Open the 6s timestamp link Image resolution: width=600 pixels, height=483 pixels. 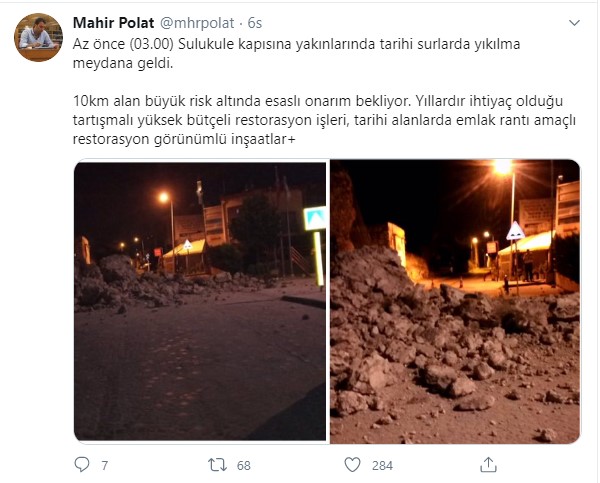pos(254,23)
